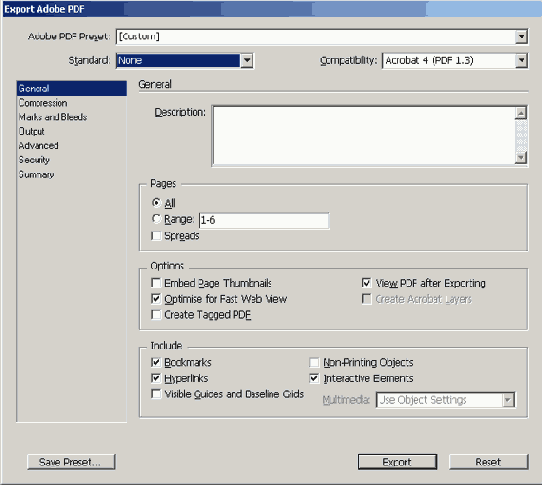The height and width of the screenshot is (485, 542).
Task: Click the Description scrollbar up arrow
Action: (x=521, y=113)
